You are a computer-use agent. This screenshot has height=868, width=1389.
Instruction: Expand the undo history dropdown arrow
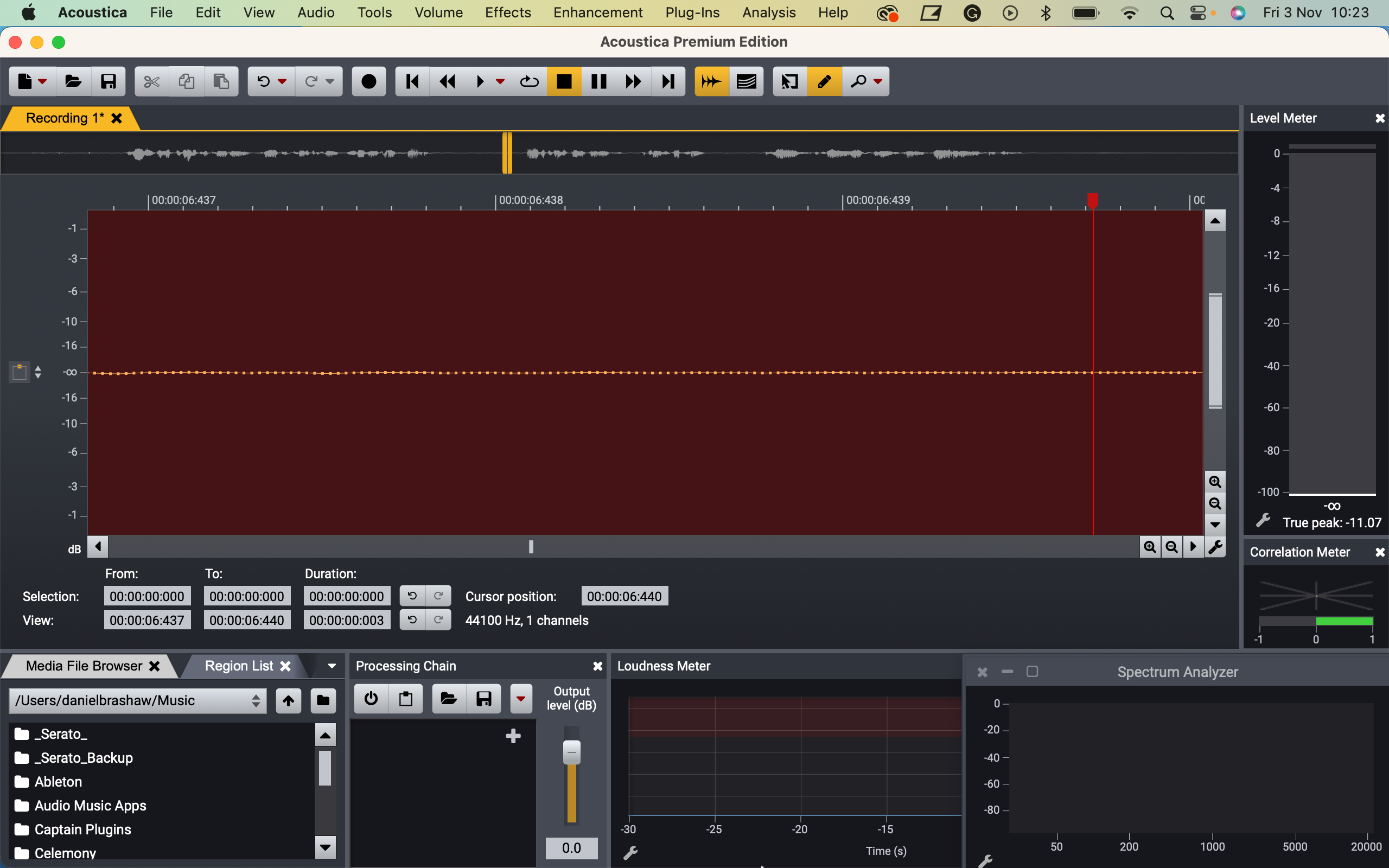pos(282,81)
